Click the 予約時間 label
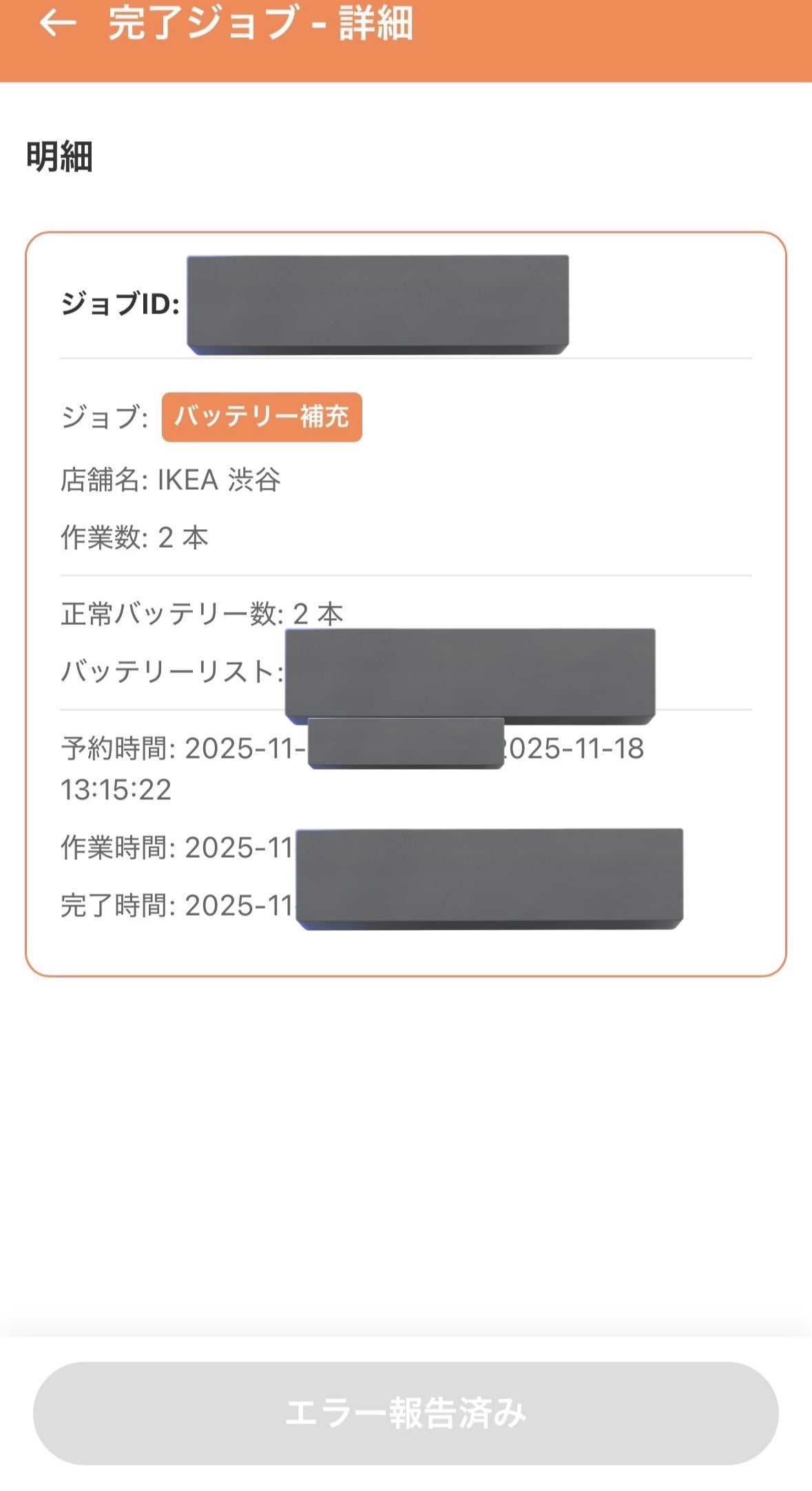Image resolution: width=812 pixels, height=1491 pixels. 118,749
